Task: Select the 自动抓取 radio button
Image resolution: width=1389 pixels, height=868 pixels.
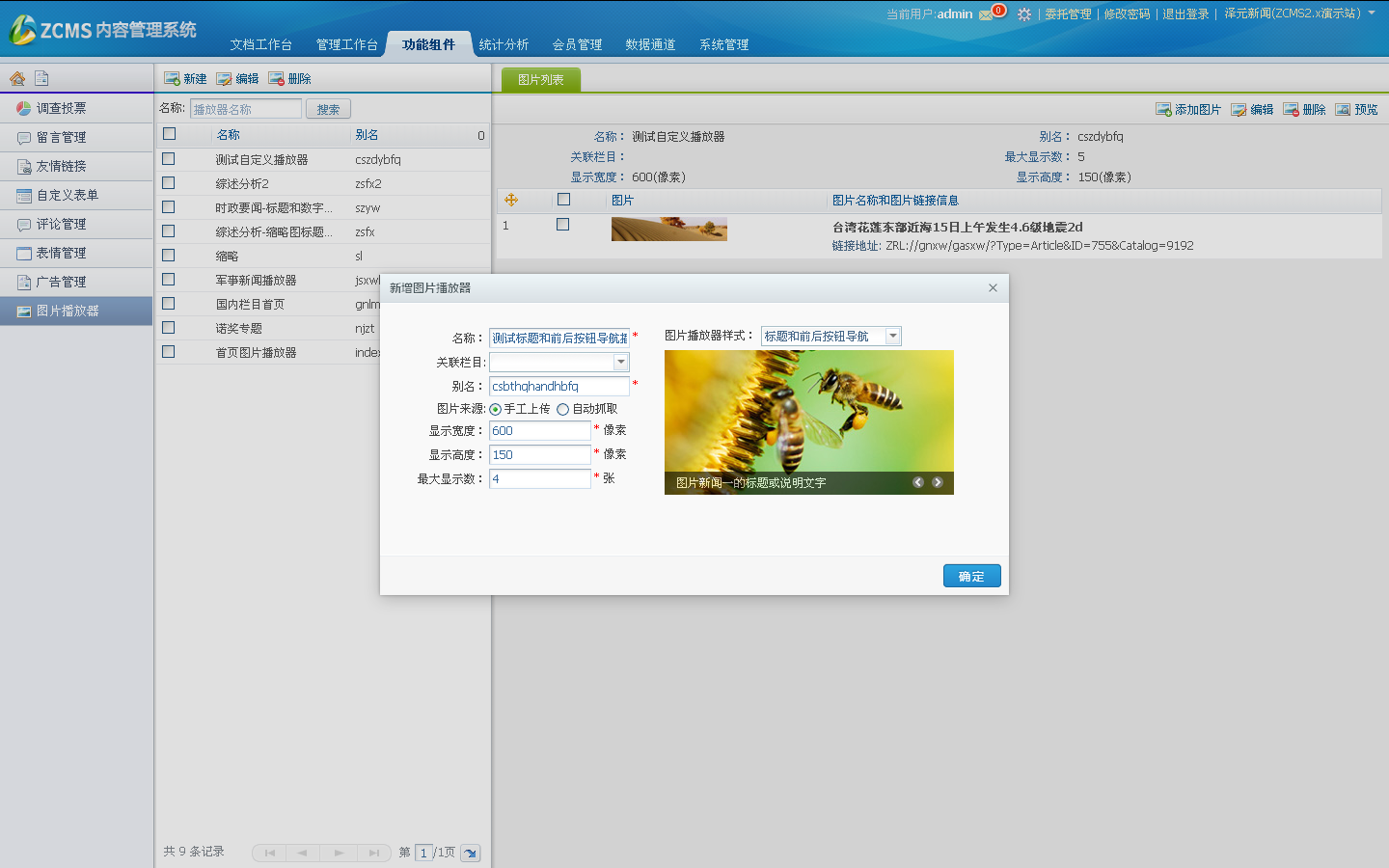Action: 562,409
